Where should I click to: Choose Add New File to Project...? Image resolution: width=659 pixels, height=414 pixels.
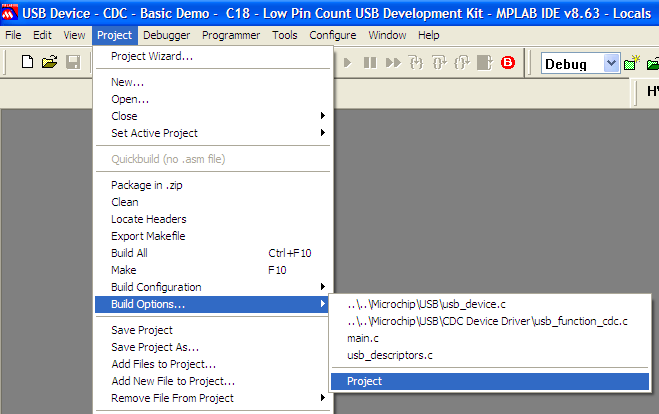coord(212,381)
